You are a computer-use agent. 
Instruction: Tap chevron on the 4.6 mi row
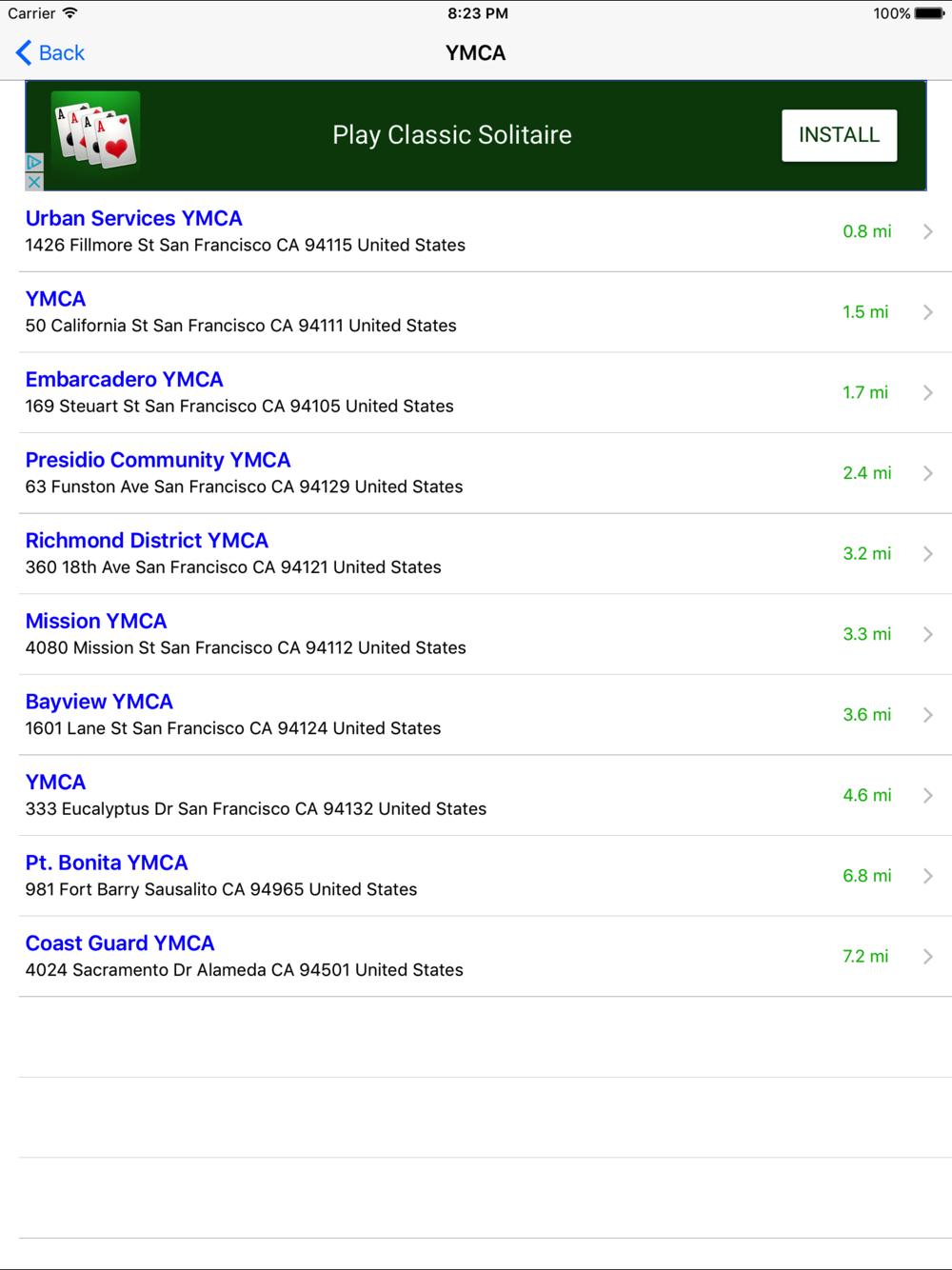[928, 795]
